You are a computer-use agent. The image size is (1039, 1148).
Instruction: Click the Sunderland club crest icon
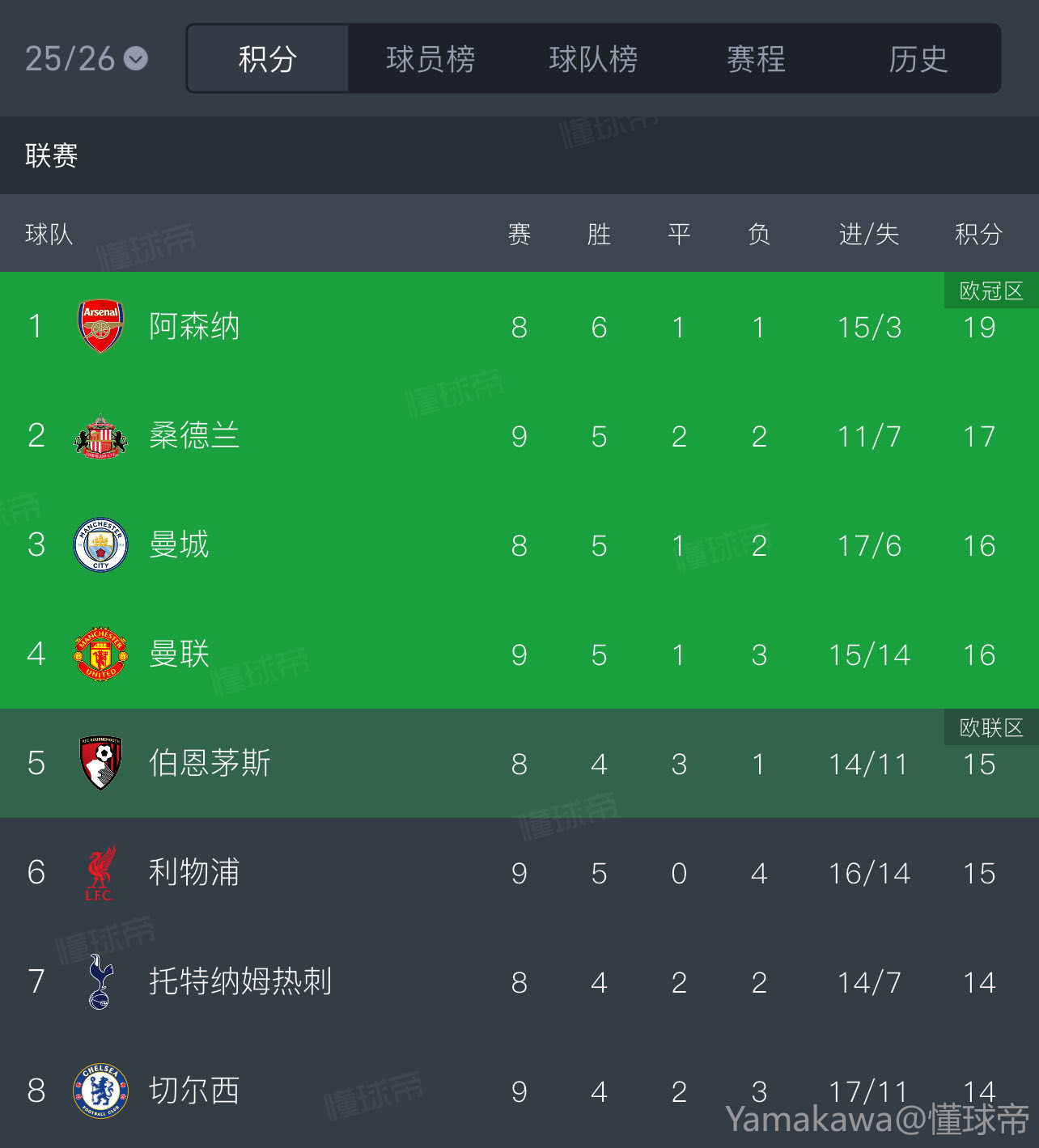pos(100,436)
